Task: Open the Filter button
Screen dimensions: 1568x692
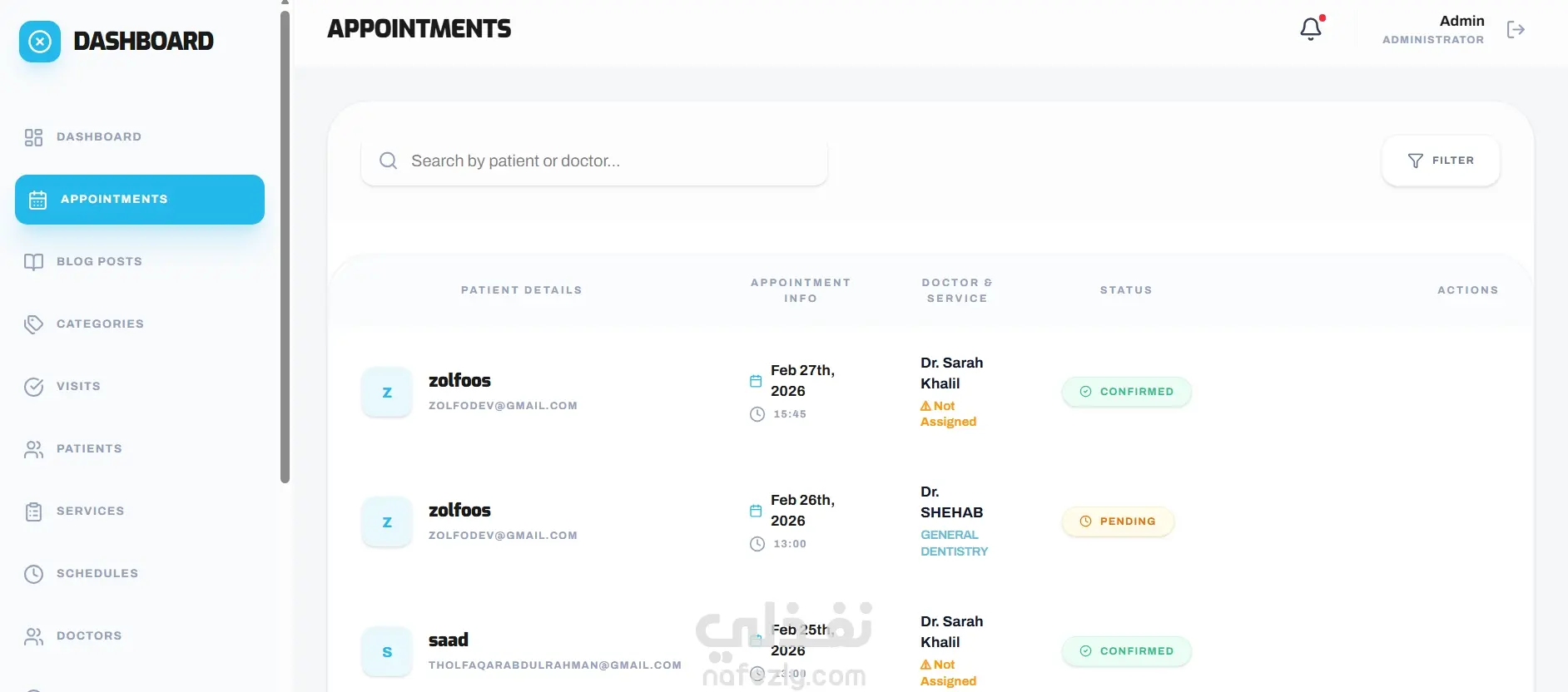Action: pos(1441,161)
